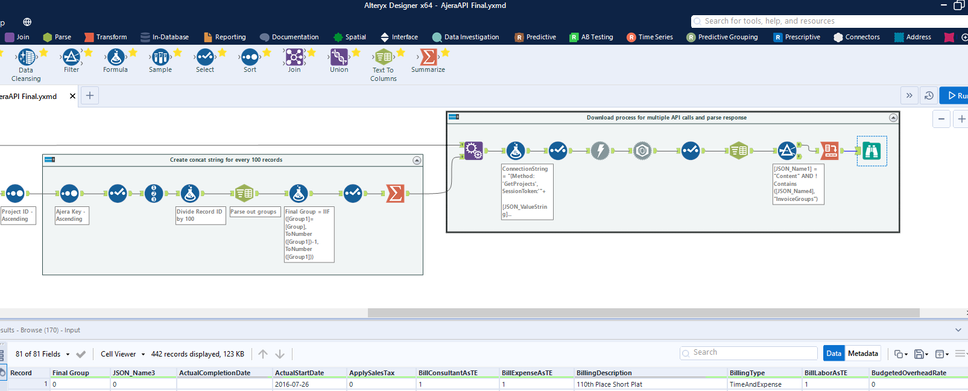Open the save results dropdown
968x391 pixels.
[920, 354]
